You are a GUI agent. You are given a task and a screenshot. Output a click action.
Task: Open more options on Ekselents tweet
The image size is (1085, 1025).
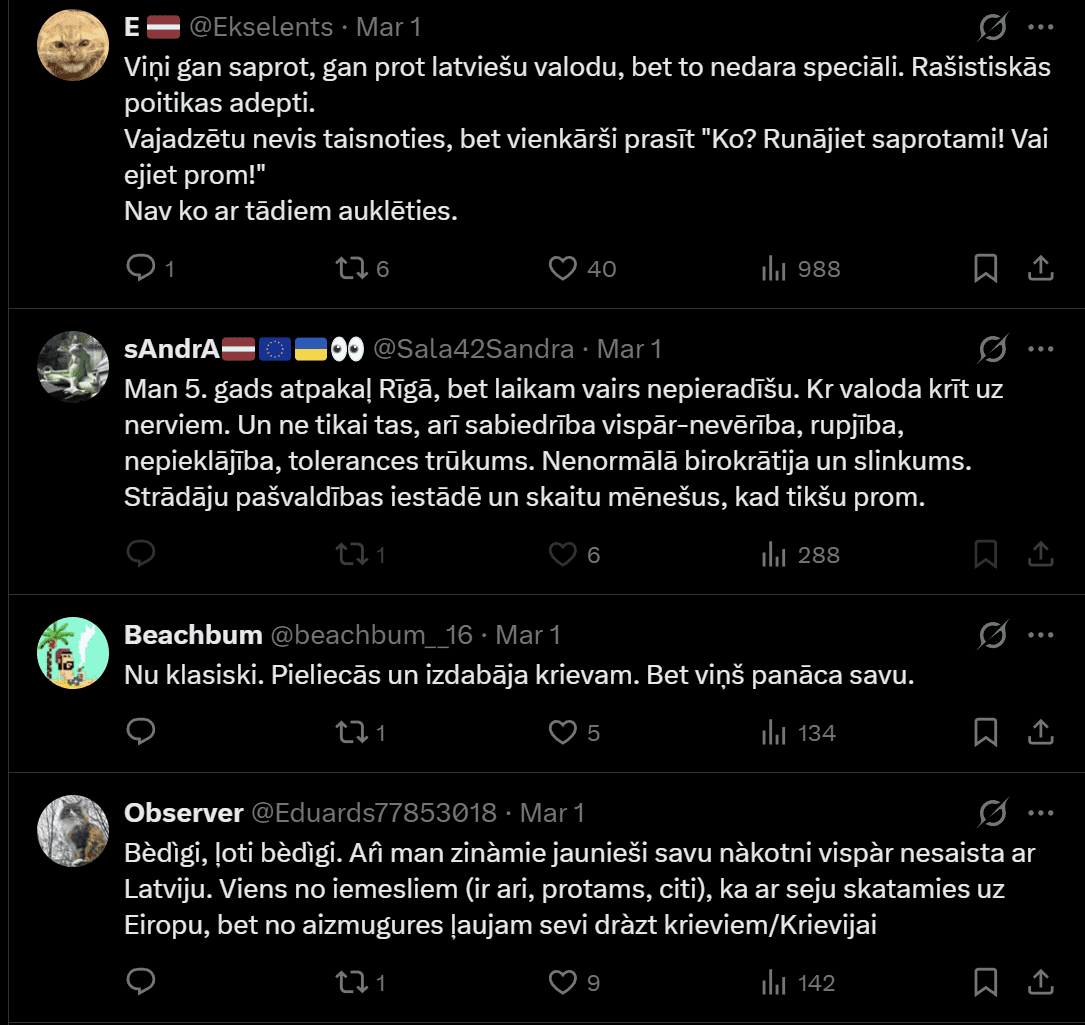click(x=1041, y=27)
